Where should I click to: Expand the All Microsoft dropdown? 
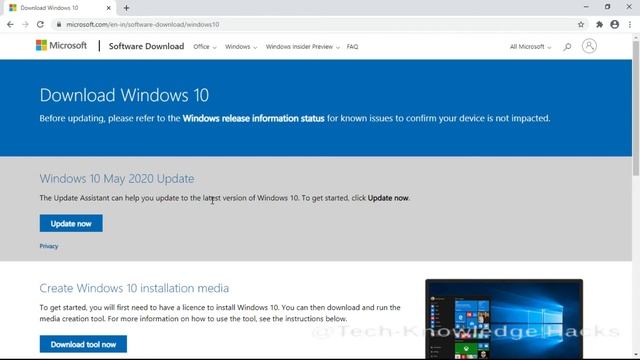pos(530,47)
